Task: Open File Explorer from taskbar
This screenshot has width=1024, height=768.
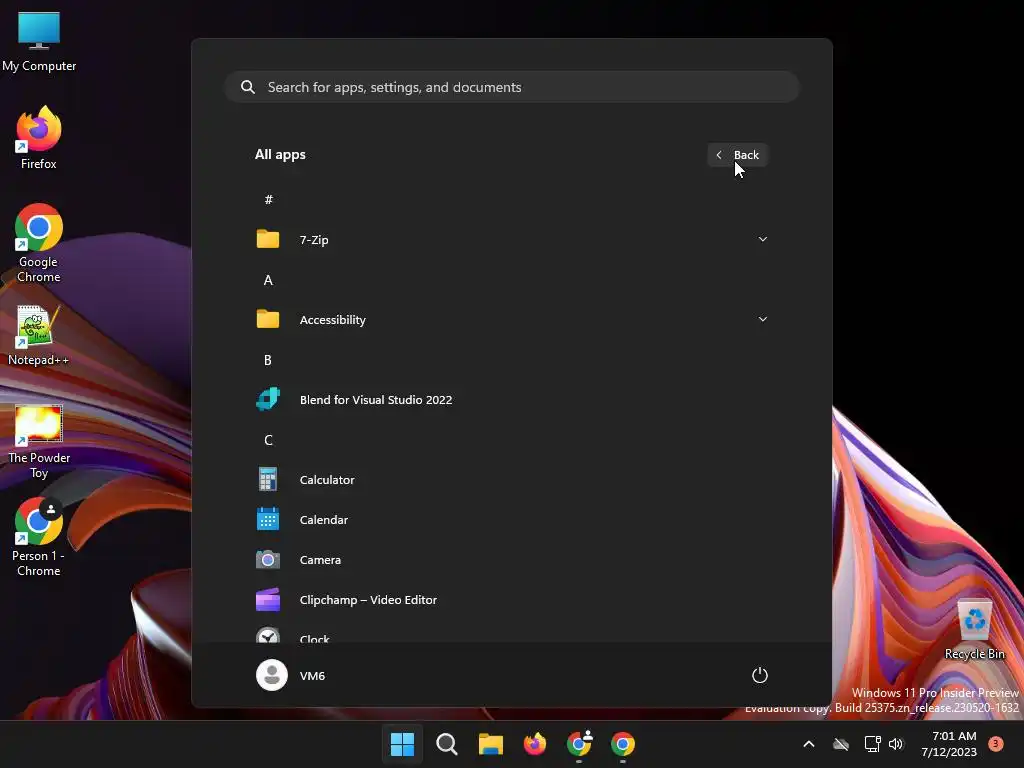Action: pos(490,744)
